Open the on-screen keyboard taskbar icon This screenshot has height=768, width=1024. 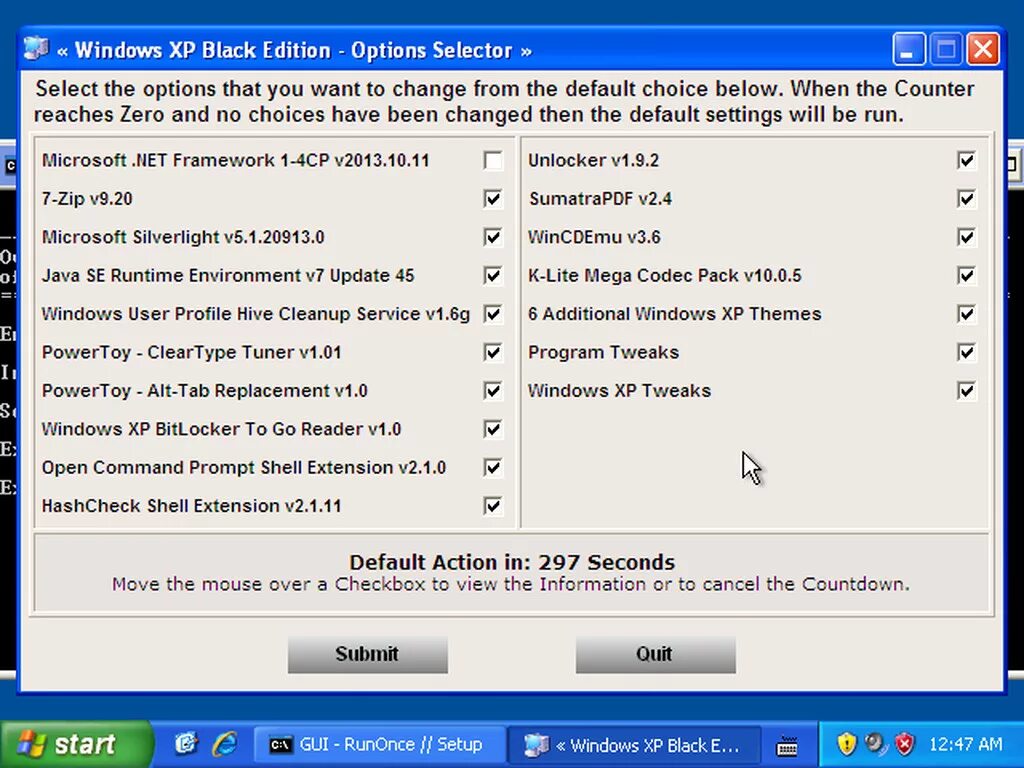787,746
